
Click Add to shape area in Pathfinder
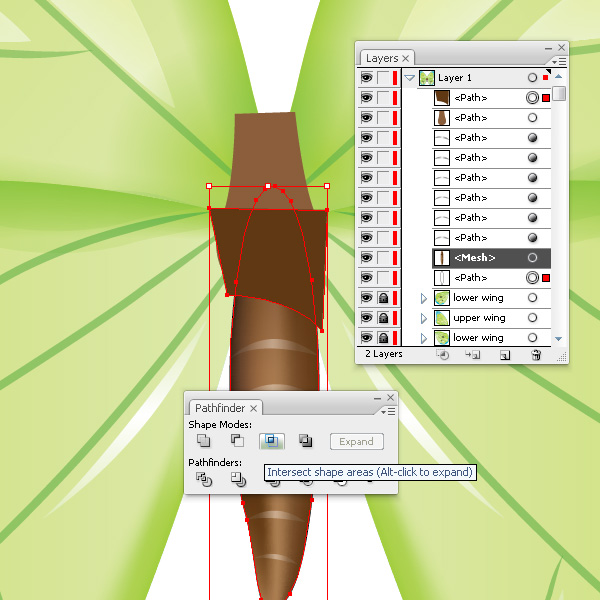(x=203, y=441)
